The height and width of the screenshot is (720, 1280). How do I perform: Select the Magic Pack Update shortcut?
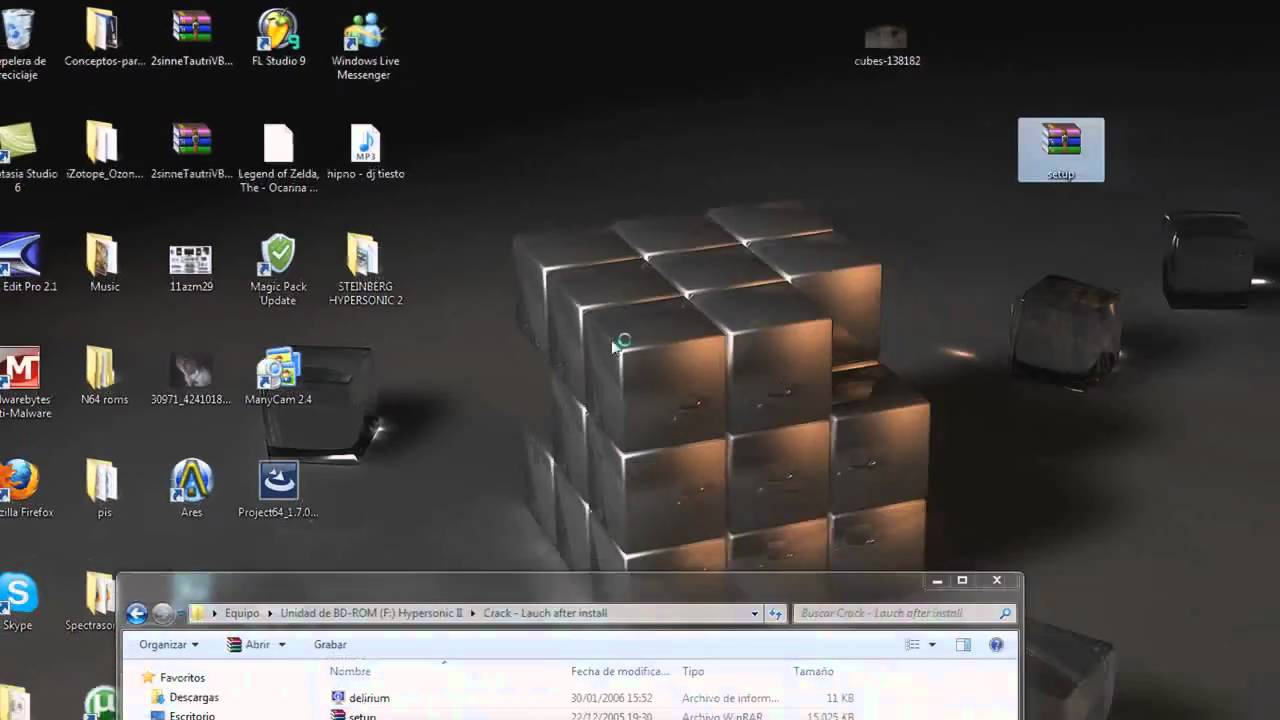pyautogui.click(x=278, y=270)
